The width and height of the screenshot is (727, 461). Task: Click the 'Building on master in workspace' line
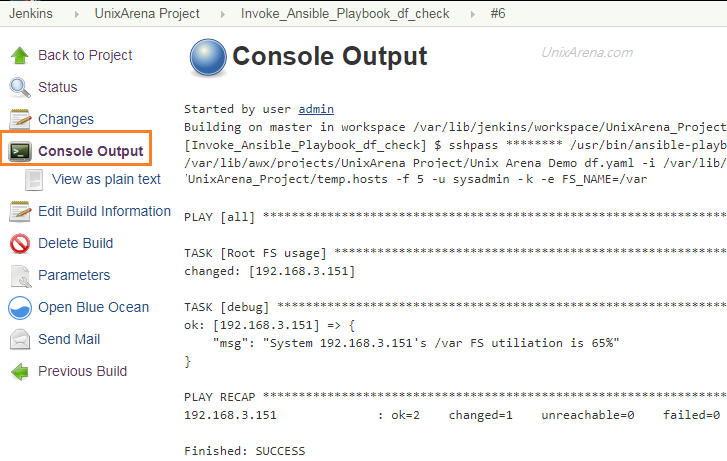(x=455, y=127)
